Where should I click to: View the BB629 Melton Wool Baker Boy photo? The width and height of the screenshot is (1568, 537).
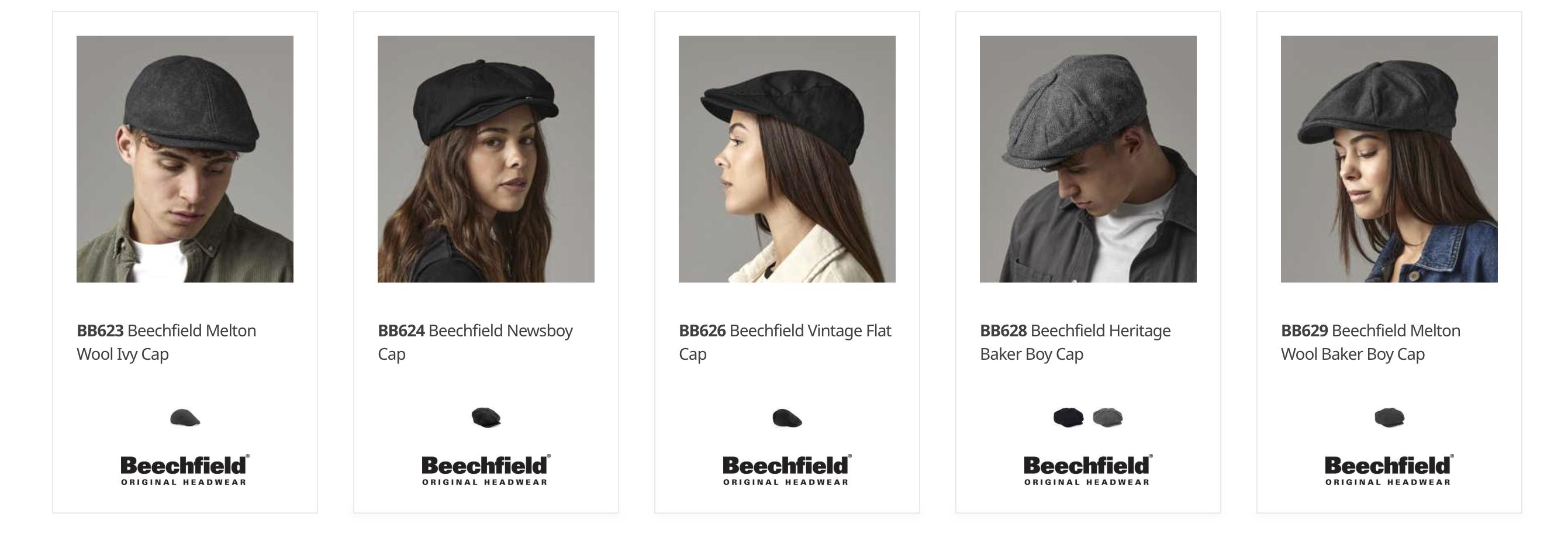(x=1389, y=159)
